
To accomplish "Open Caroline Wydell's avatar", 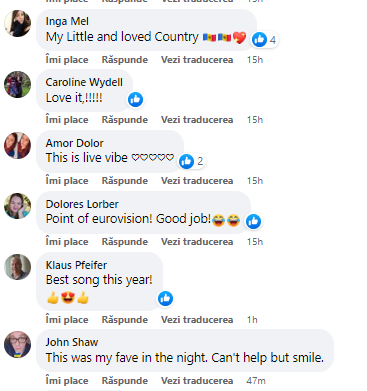I will pos(17,84).
